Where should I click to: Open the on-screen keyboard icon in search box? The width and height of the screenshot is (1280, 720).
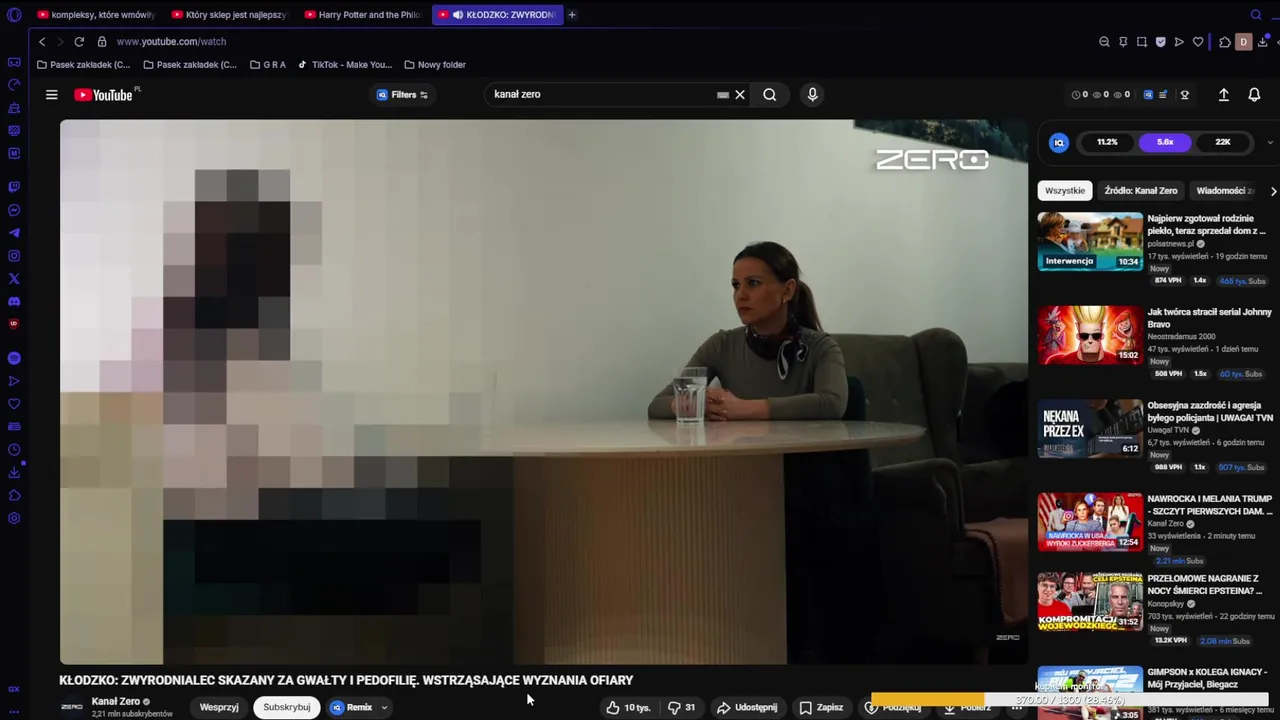point(722,95)
